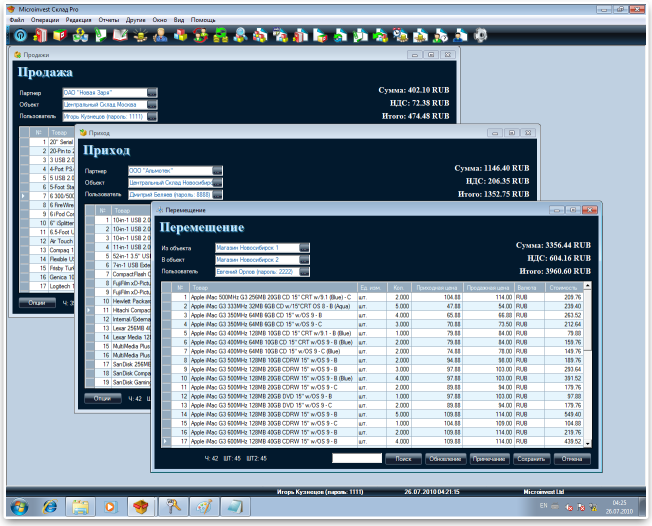Open Paint palette icon in the taskbar

click(204, 507)
